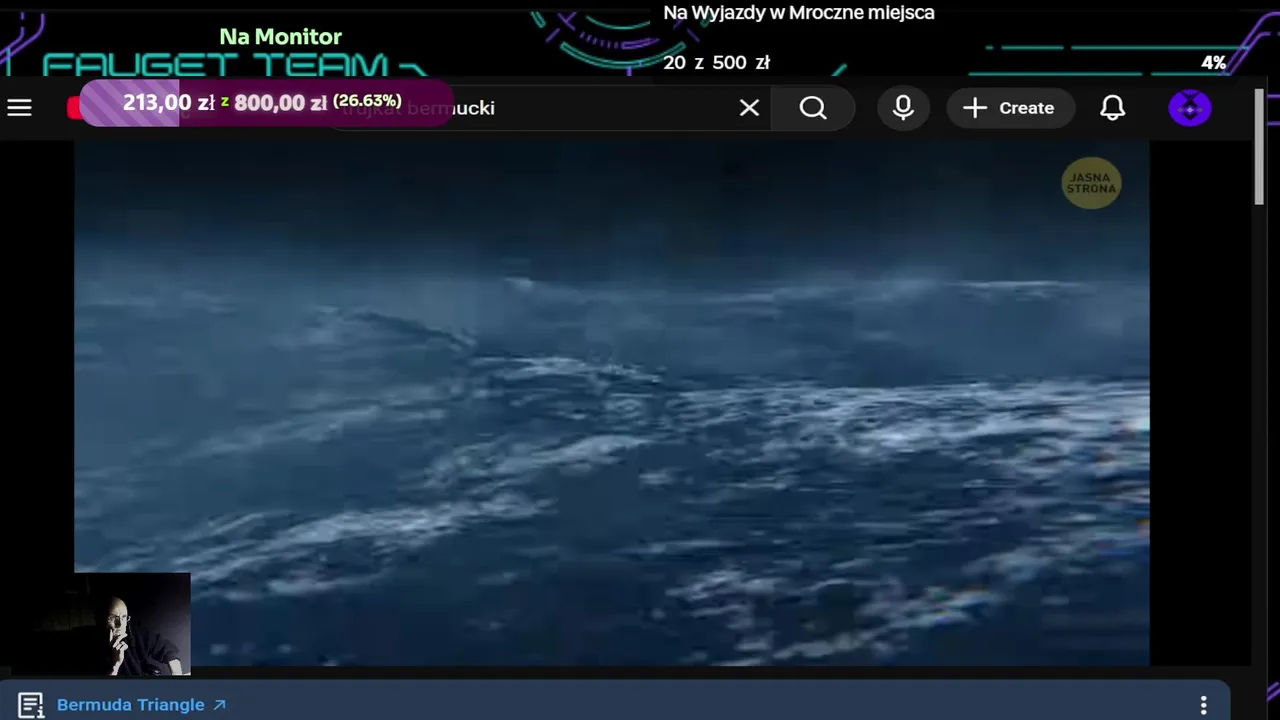
Task: Start voice search with the microphone
Action: pyautogui.click(x=903, y=108)
